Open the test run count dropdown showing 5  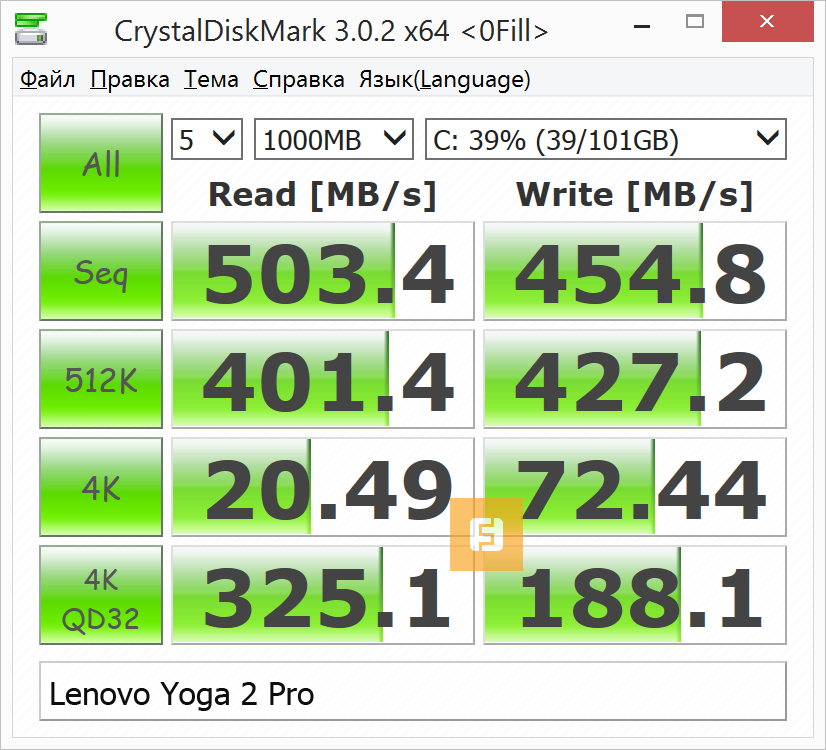(207, 139)
